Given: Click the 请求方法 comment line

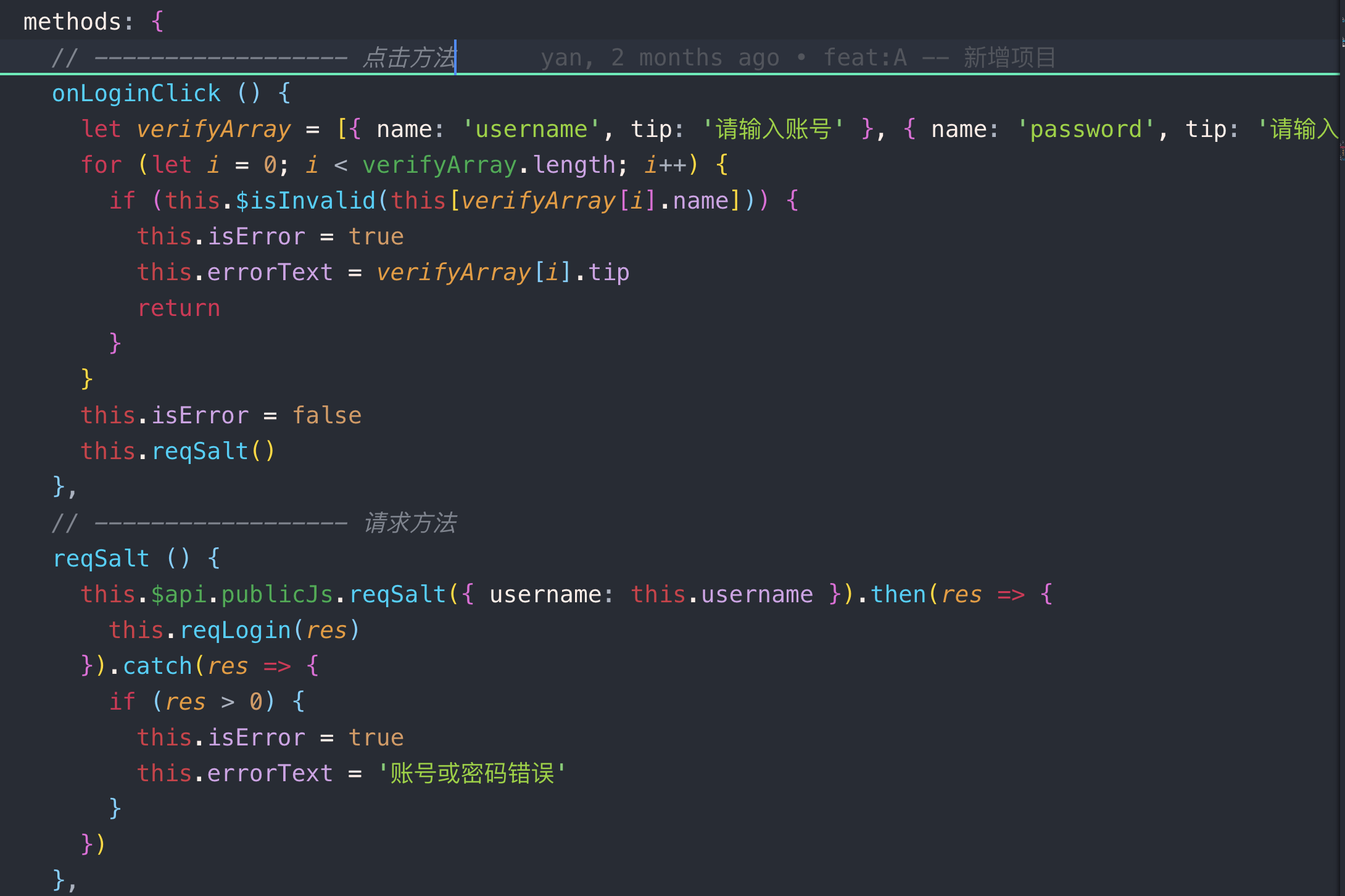Looking at the screenshot, I should coord(410,523).
